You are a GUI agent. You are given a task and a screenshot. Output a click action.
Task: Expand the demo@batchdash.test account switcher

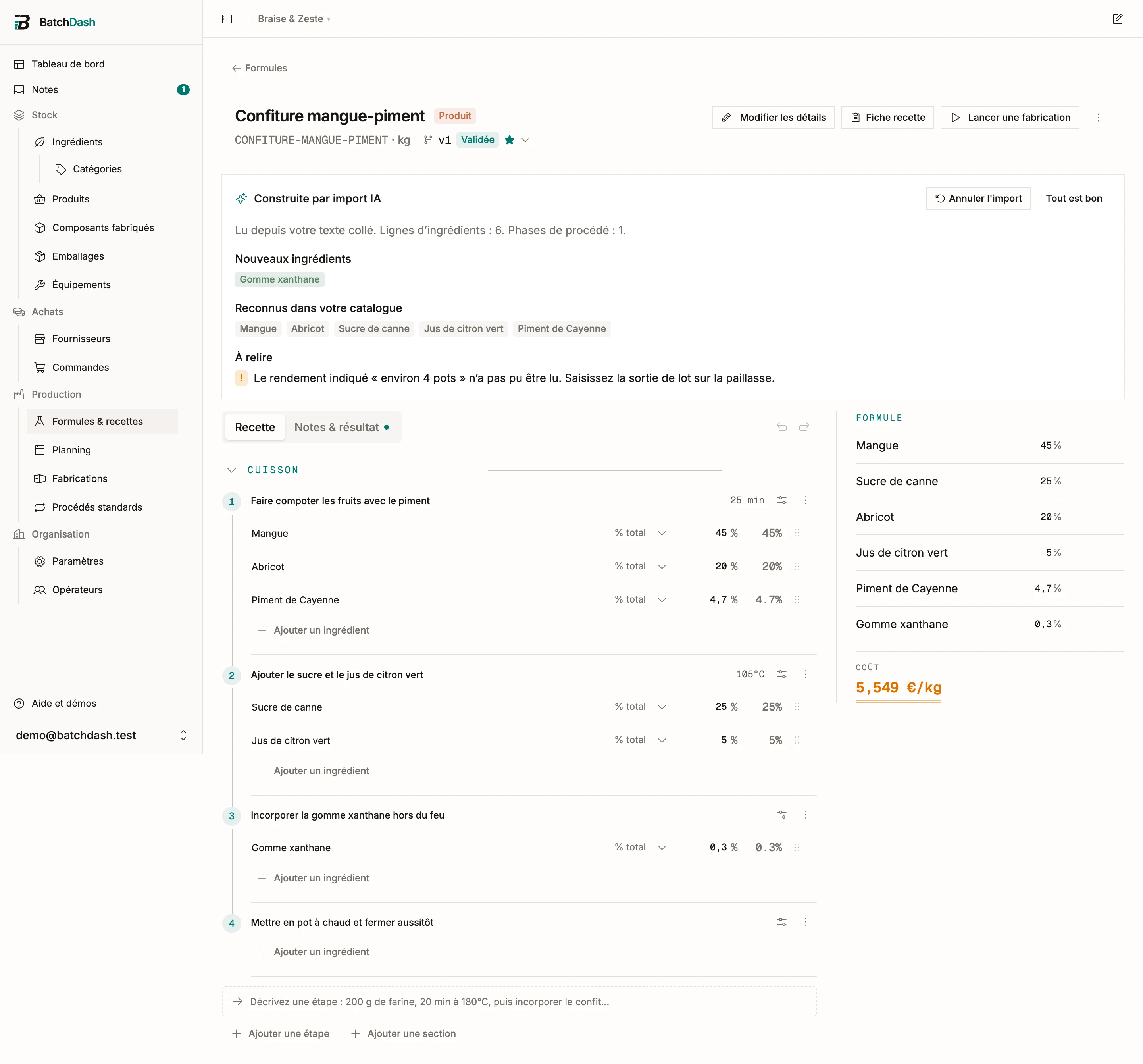(x=101, y=736)
